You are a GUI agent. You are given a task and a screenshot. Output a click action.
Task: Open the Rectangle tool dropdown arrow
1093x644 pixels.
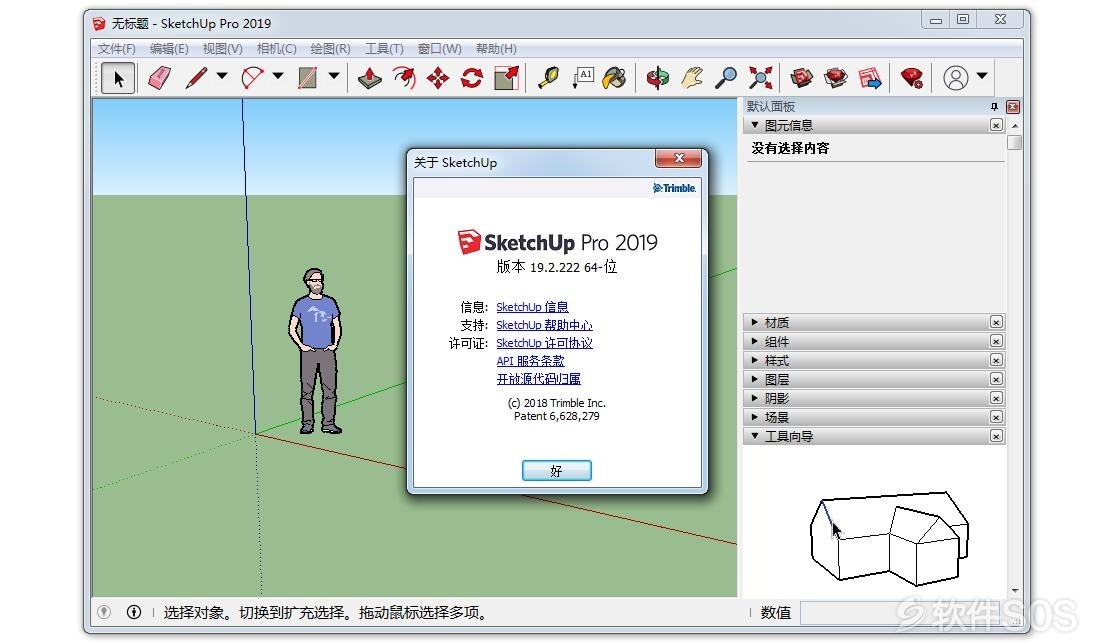334,76
